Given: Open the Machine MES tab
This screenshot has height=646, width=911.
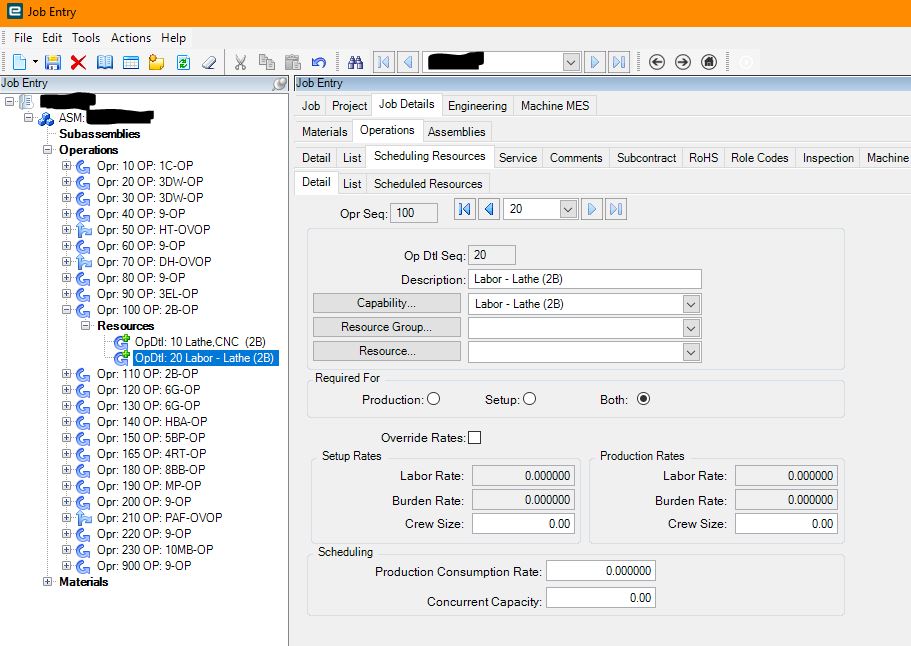Looking at the screenshot, I should [x=555, y=106].
